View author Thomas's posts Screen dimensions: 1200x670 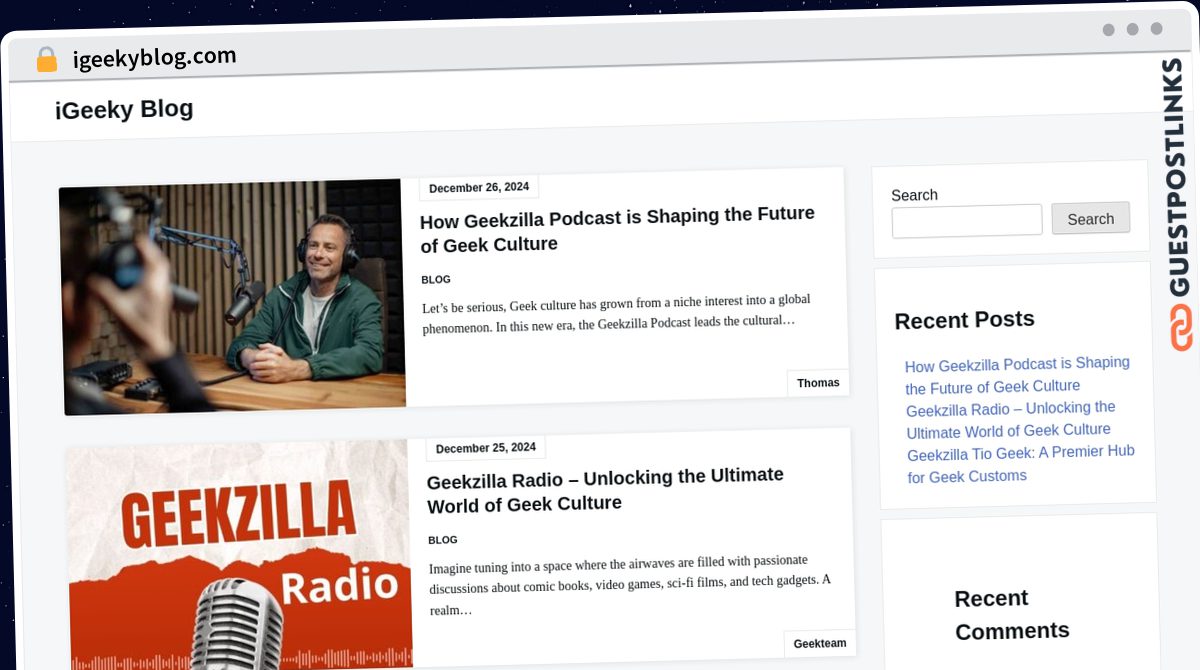(818, 383)
